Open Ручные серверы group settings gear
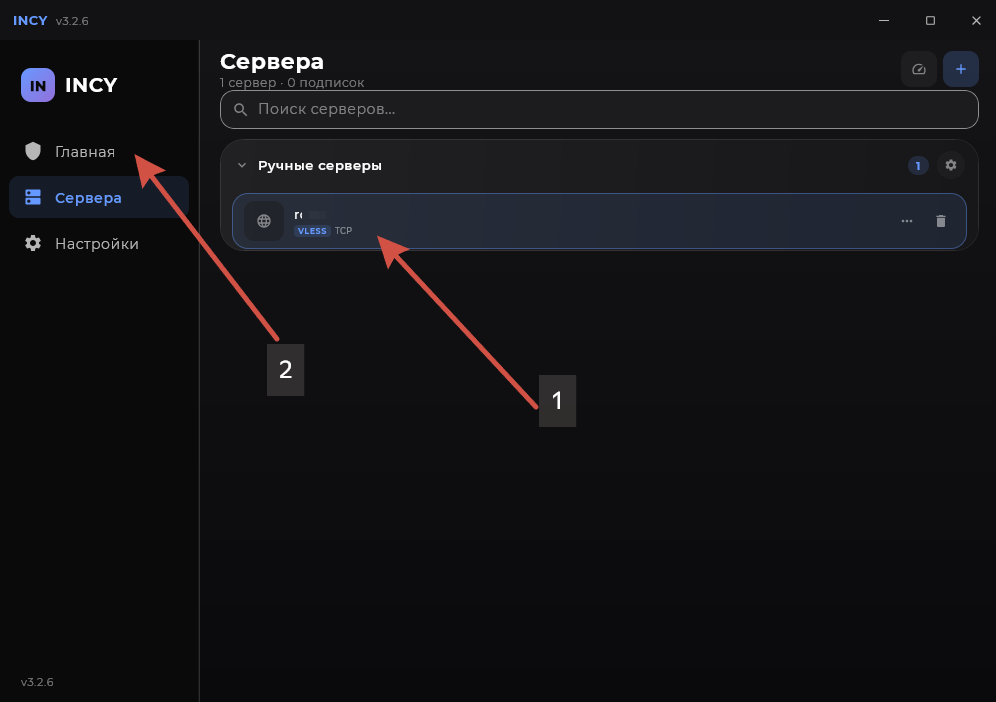 coord(950,165)
